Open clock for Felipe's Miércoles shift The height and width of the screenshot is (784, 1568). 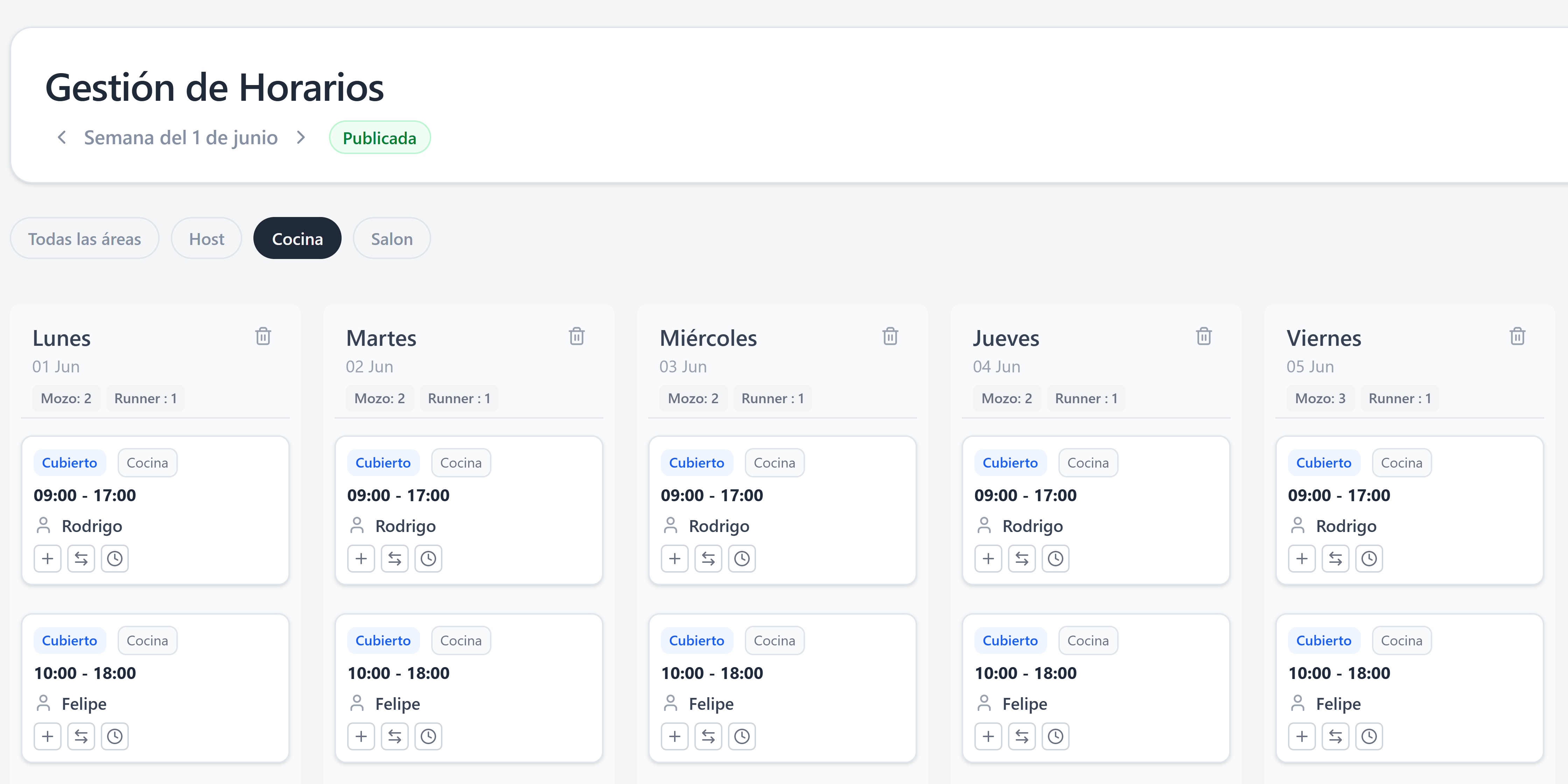click(741, 736)
